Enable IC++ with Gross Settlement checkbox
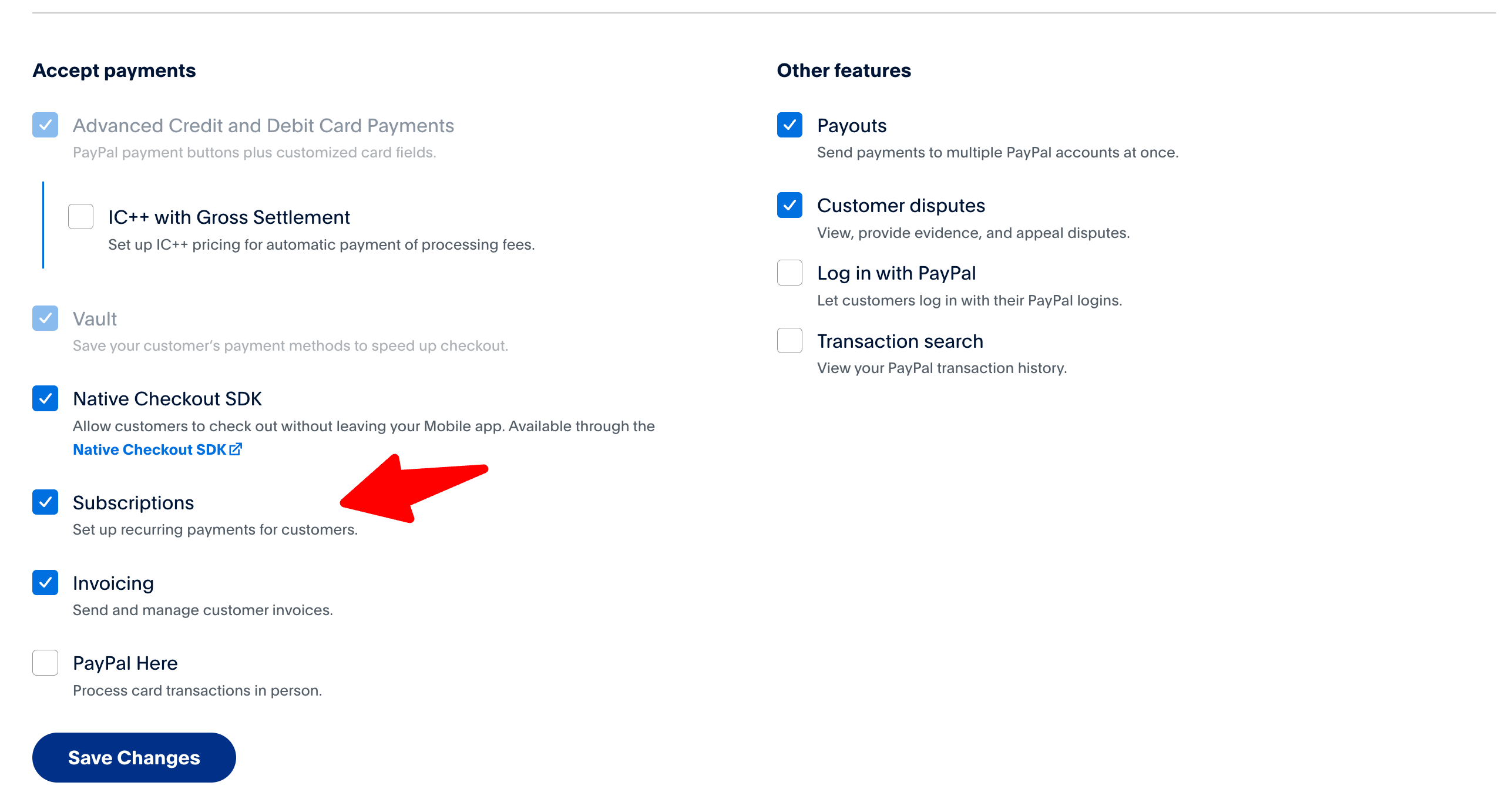This screenshot has height=799, width=1512. [x=81, y=217]
